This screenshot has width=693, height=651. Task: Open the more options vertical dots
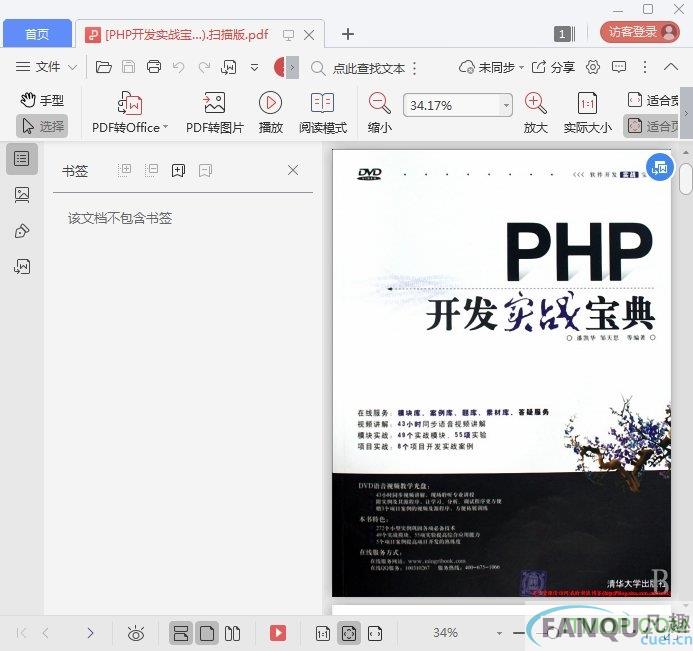tap(645, 67)
